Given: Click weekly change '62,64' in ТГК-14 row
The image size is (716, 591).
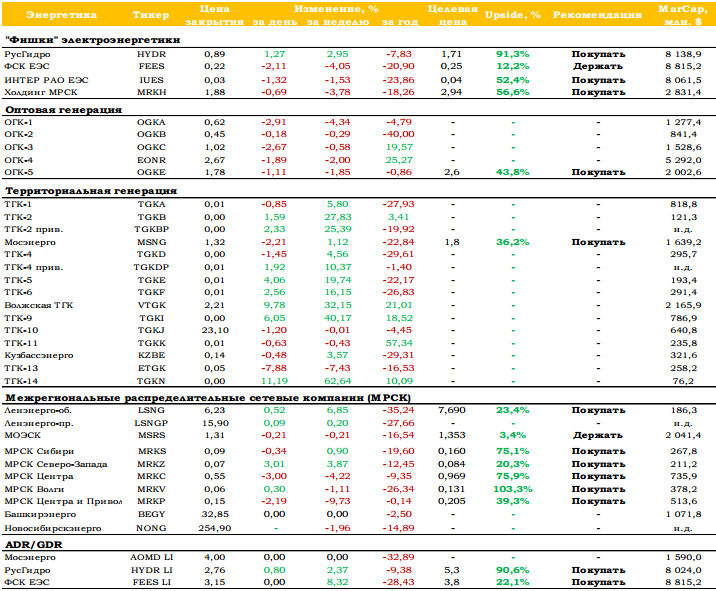Looking at the screenshot, I should [337, 381].
